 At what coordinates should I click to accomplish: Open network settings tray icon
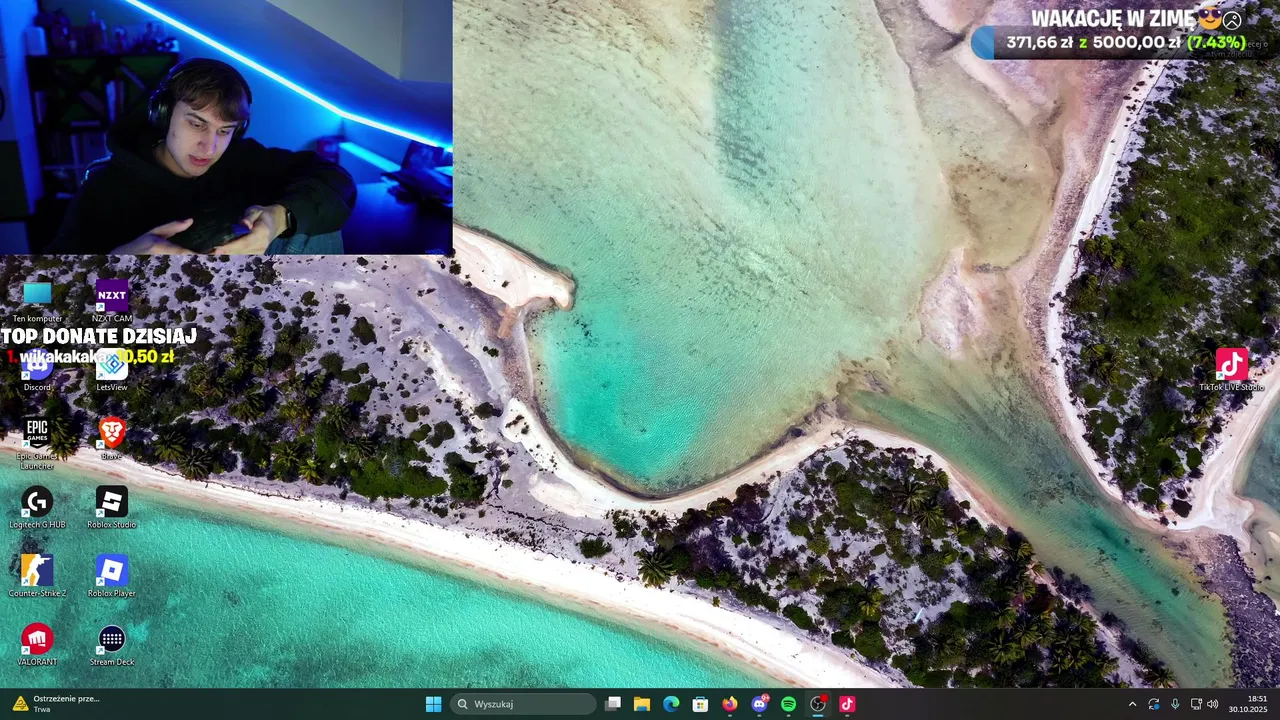[x=1196, y=704]
